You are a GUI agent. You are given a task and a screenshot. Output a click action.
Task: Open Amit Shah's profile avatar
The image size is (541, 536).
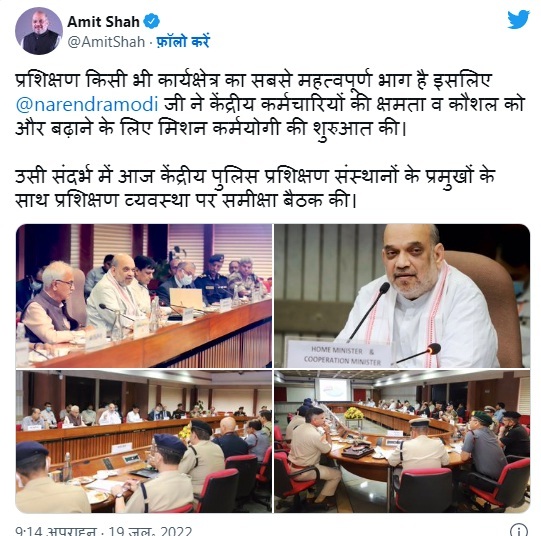[39, 31]
